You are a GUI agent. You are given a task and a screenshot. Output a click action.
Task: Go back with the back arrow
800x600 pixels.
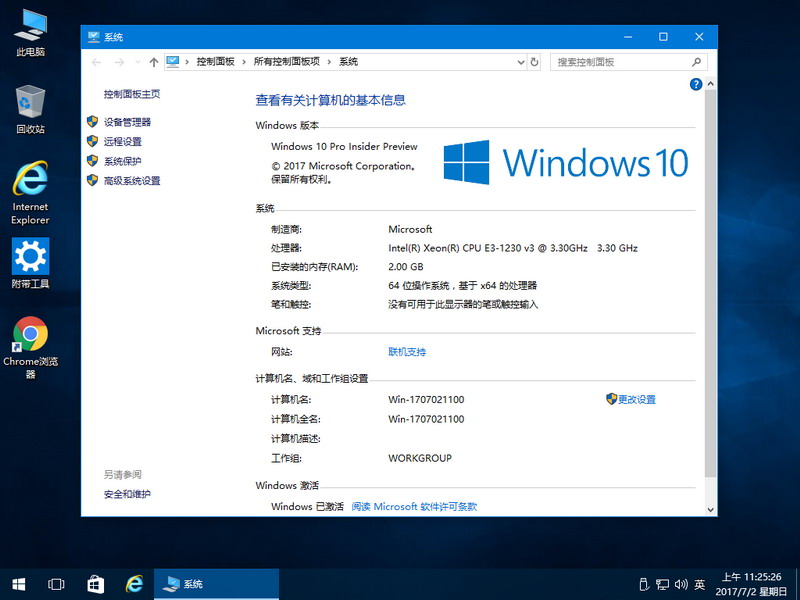[96, 62]
